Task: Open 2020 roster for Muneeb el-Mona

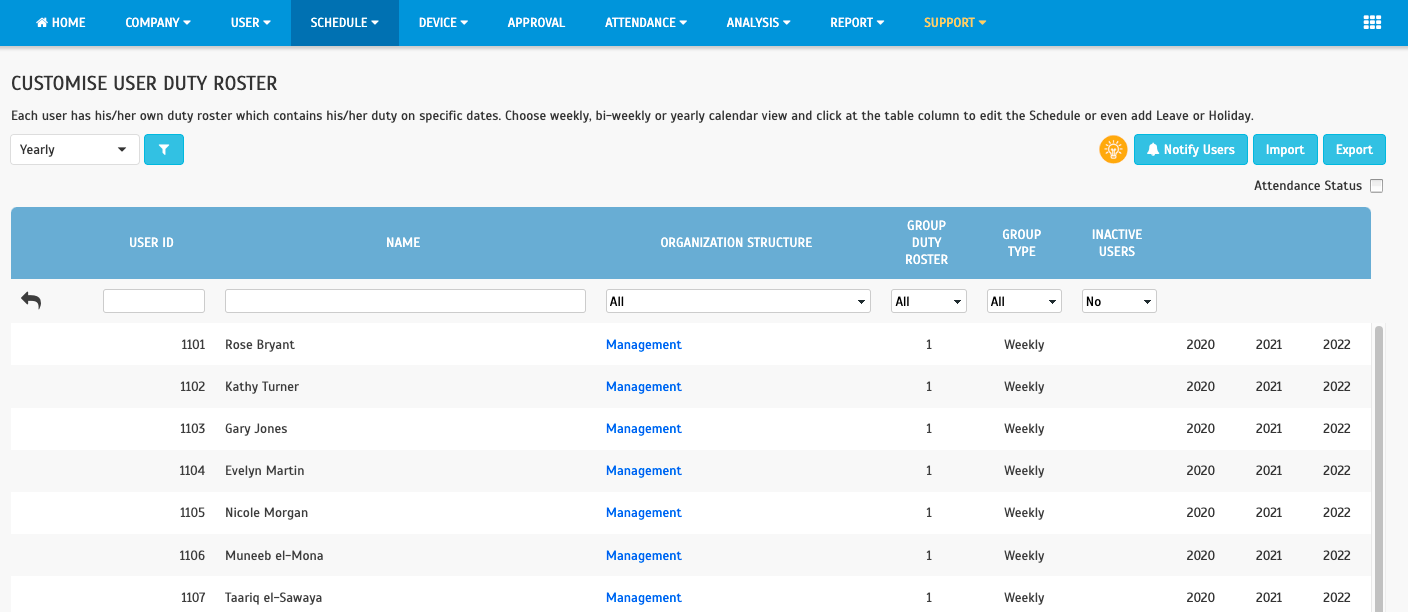Action: point(1200,555)
